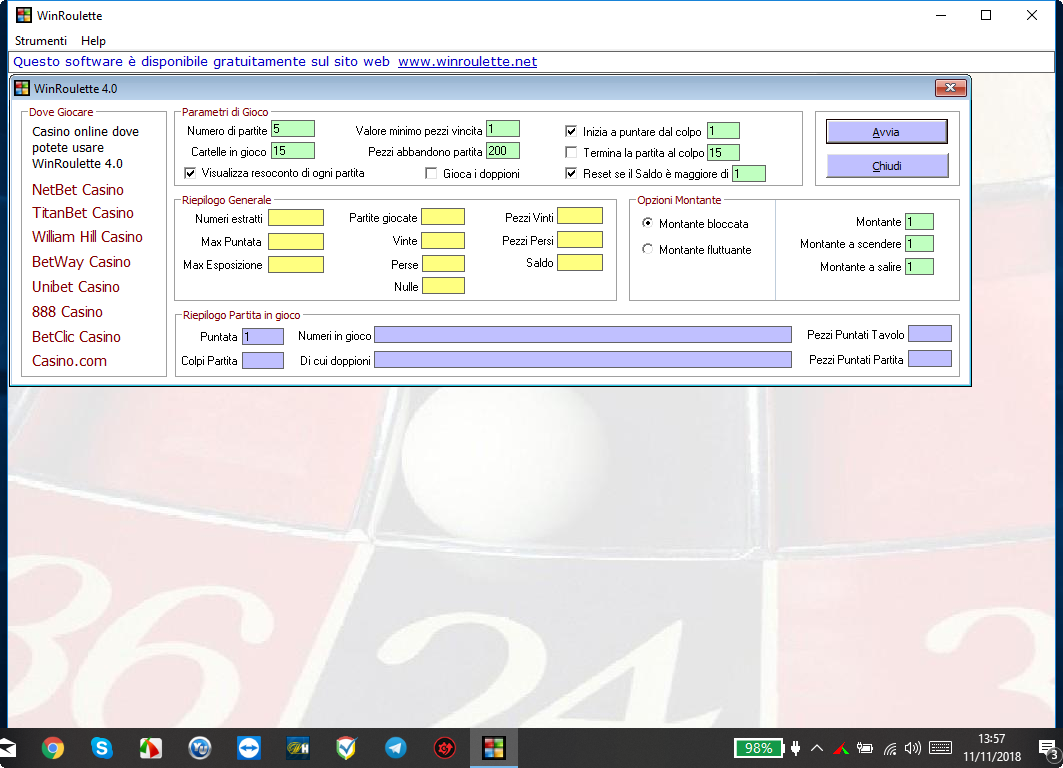Show hidden system tray icons

click(x=817, y=748)
